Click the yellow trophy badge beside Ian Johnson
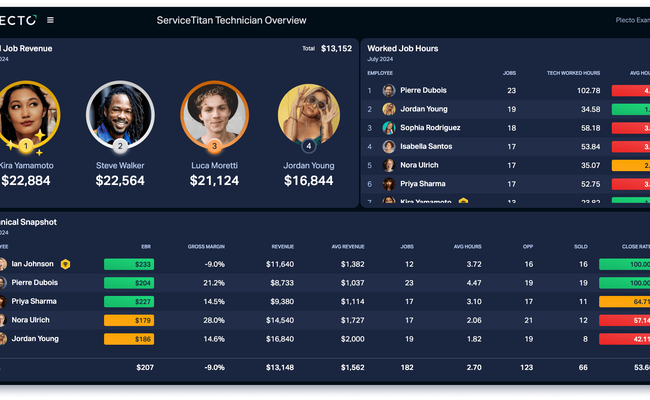650x400 pixels. pyautogui.click(x=65, y=264)
